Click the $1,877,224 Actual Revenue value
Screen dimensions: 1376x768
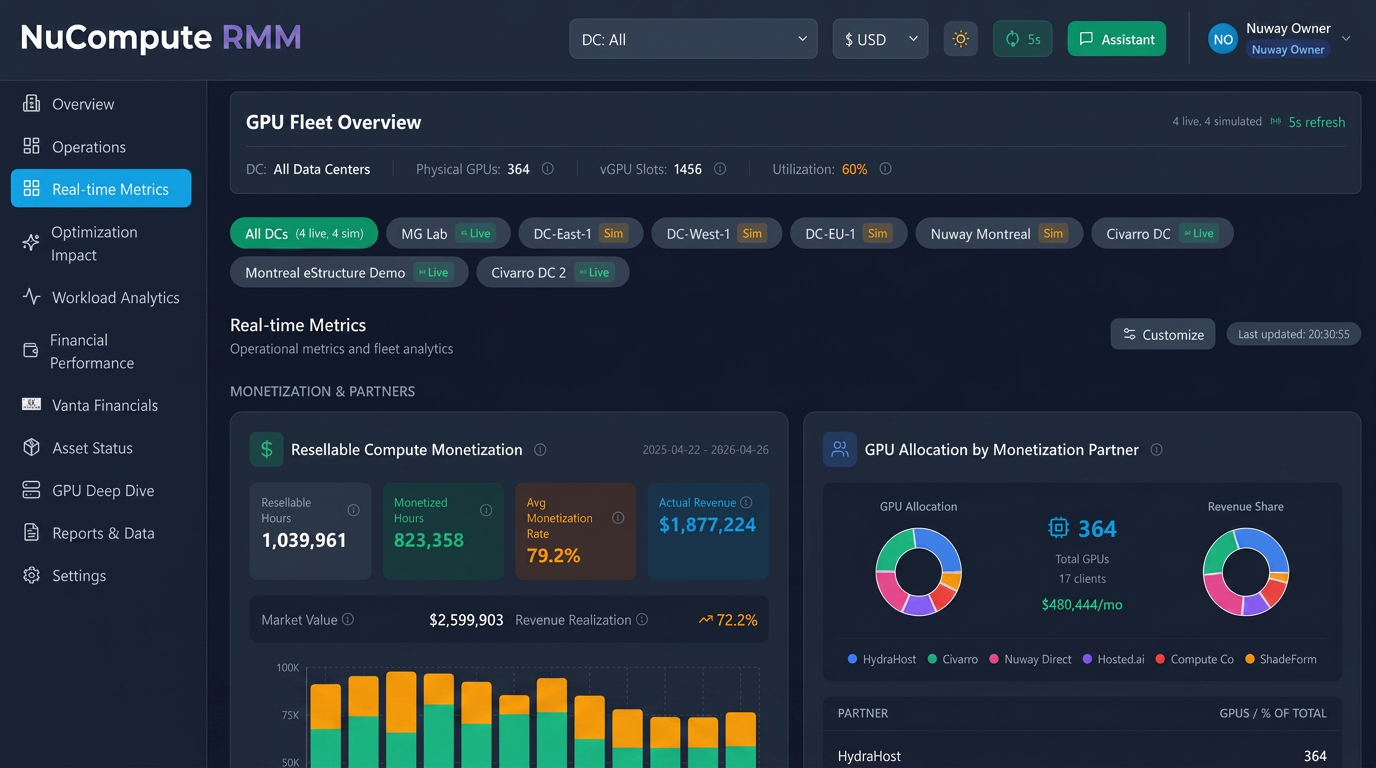click(707, 525)
